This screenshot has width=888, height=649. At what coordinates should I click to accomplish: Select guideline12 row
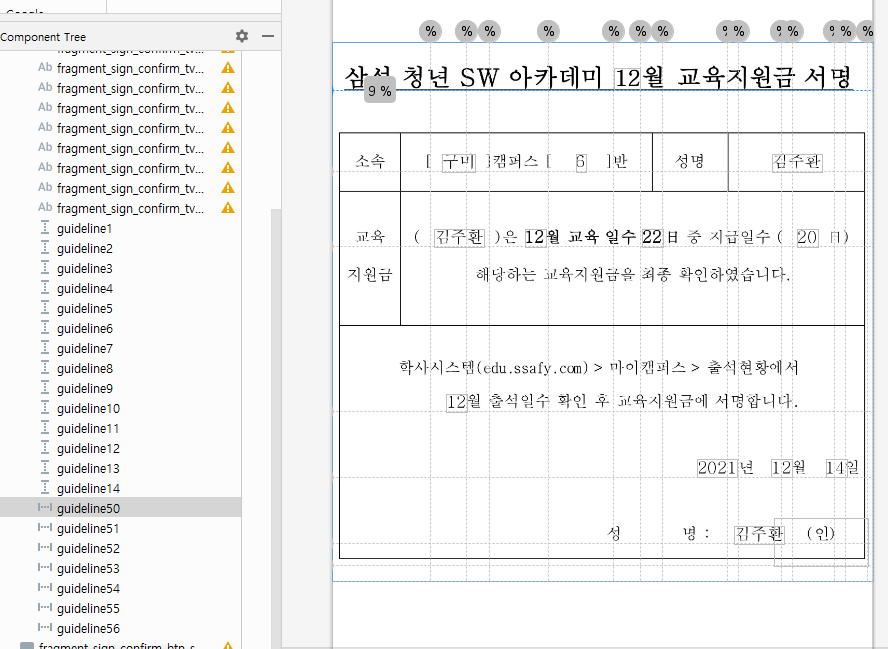point(120,449)
